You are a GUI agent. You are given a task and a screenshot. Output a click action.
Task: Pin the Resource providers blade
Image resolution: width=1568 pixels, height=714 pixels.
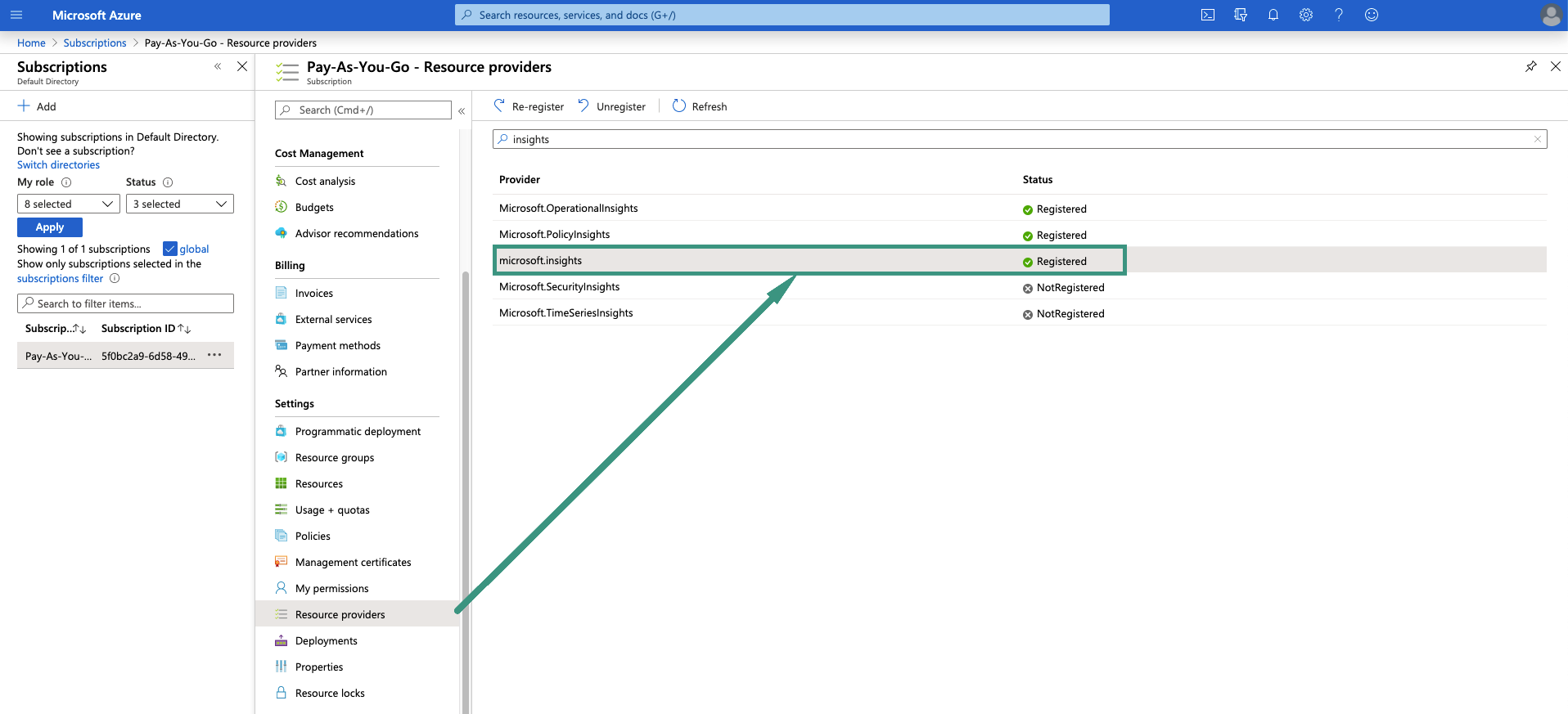pos(1531,66)
